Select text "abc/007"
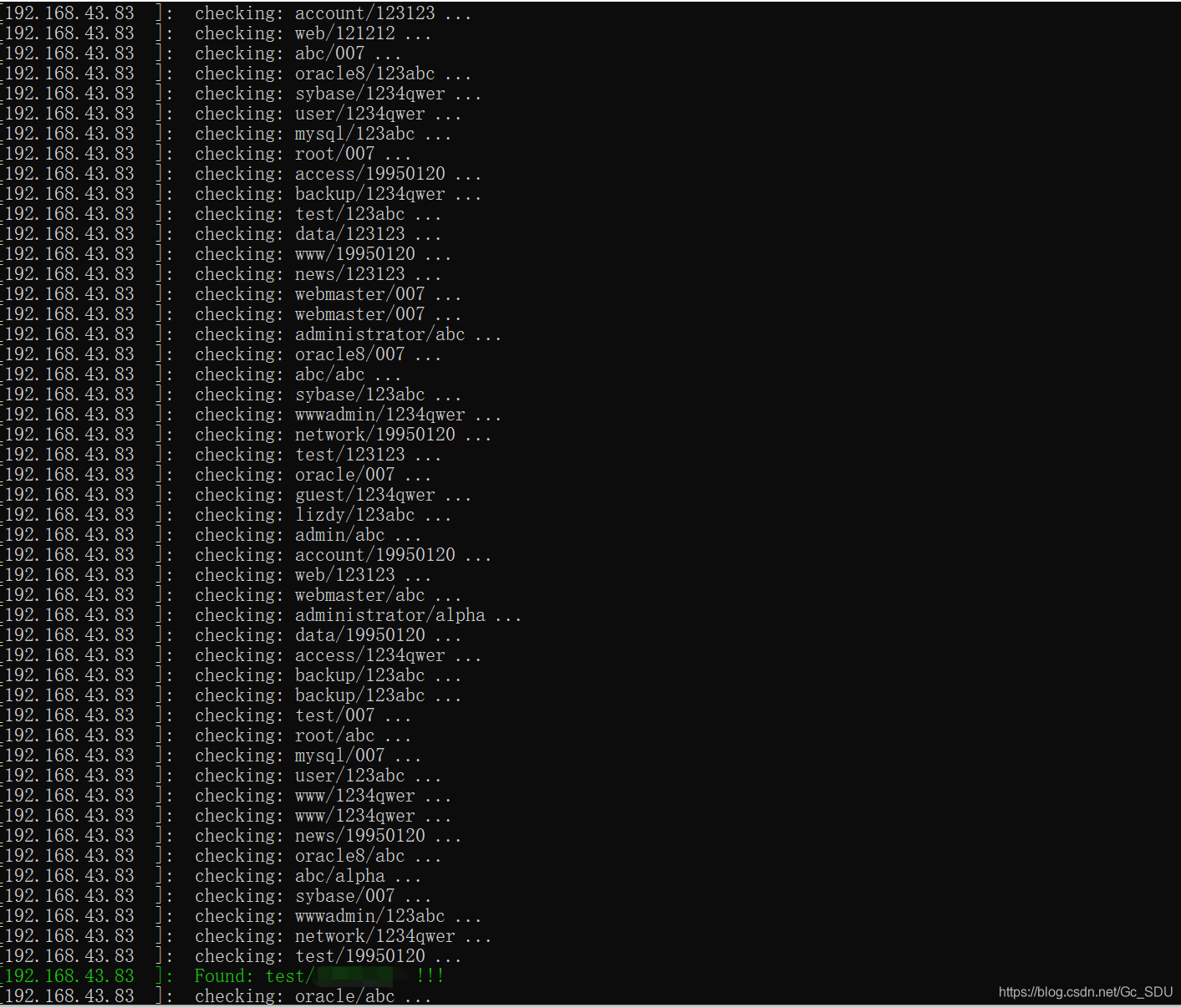The height and width of the screenshot is (1008, 1181). click(x=329, y=53)
